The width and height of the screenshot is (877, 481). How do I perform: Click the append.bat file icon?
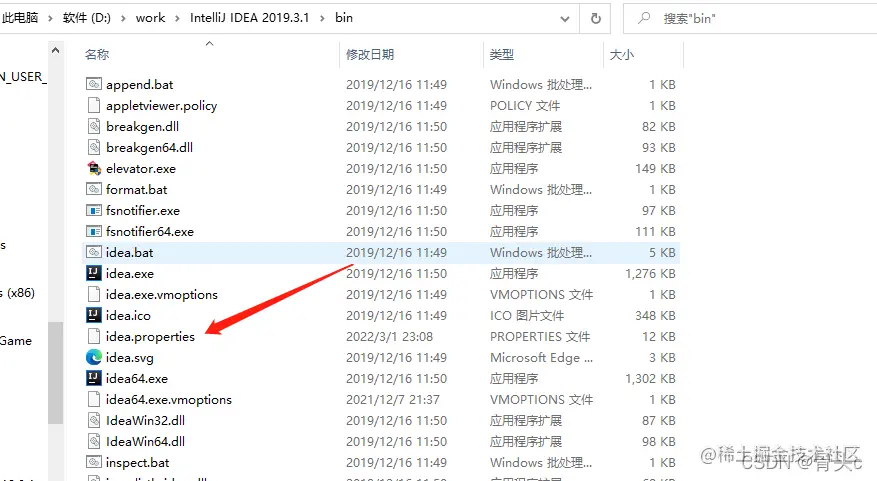pos(94,84)
